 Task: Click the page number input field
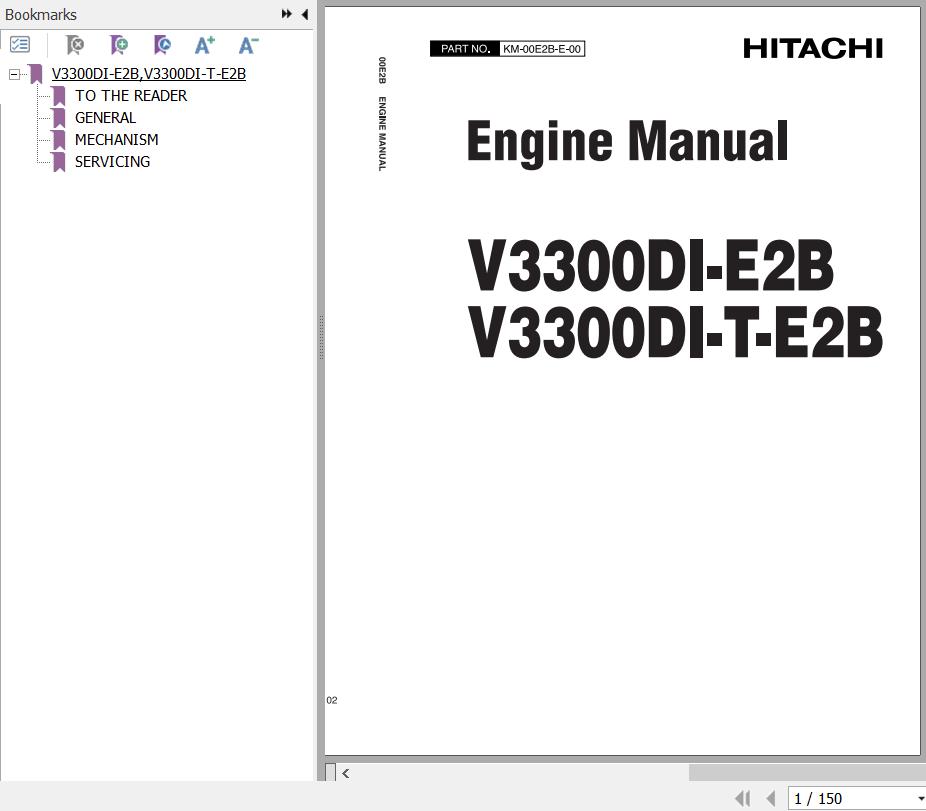click(848, 798)
